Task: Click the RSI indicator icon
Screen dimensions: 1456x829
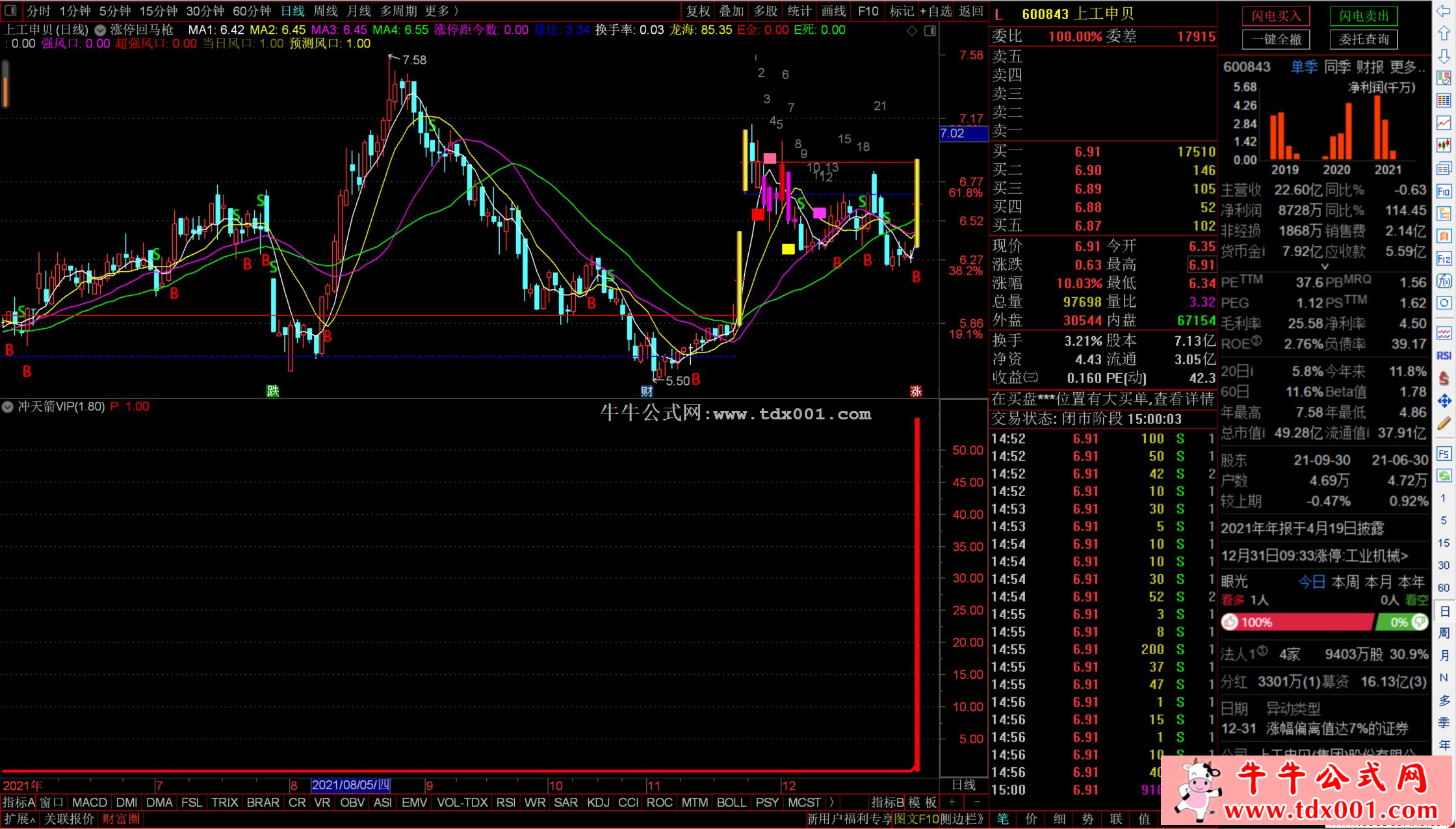Action: pos(1444,356)
